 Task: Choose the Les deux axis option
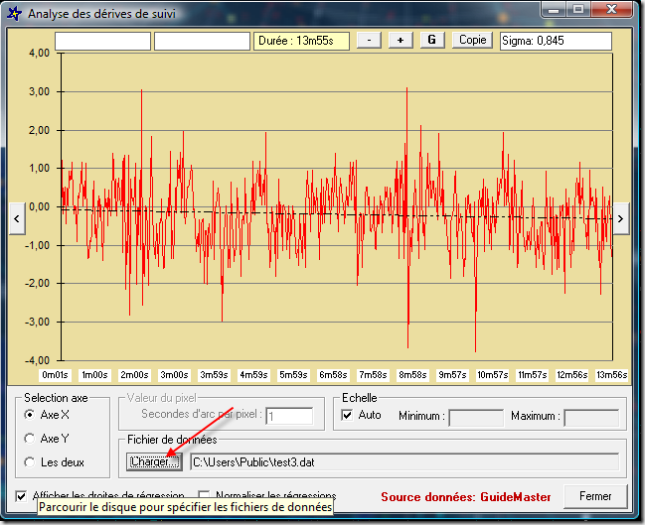30,462
